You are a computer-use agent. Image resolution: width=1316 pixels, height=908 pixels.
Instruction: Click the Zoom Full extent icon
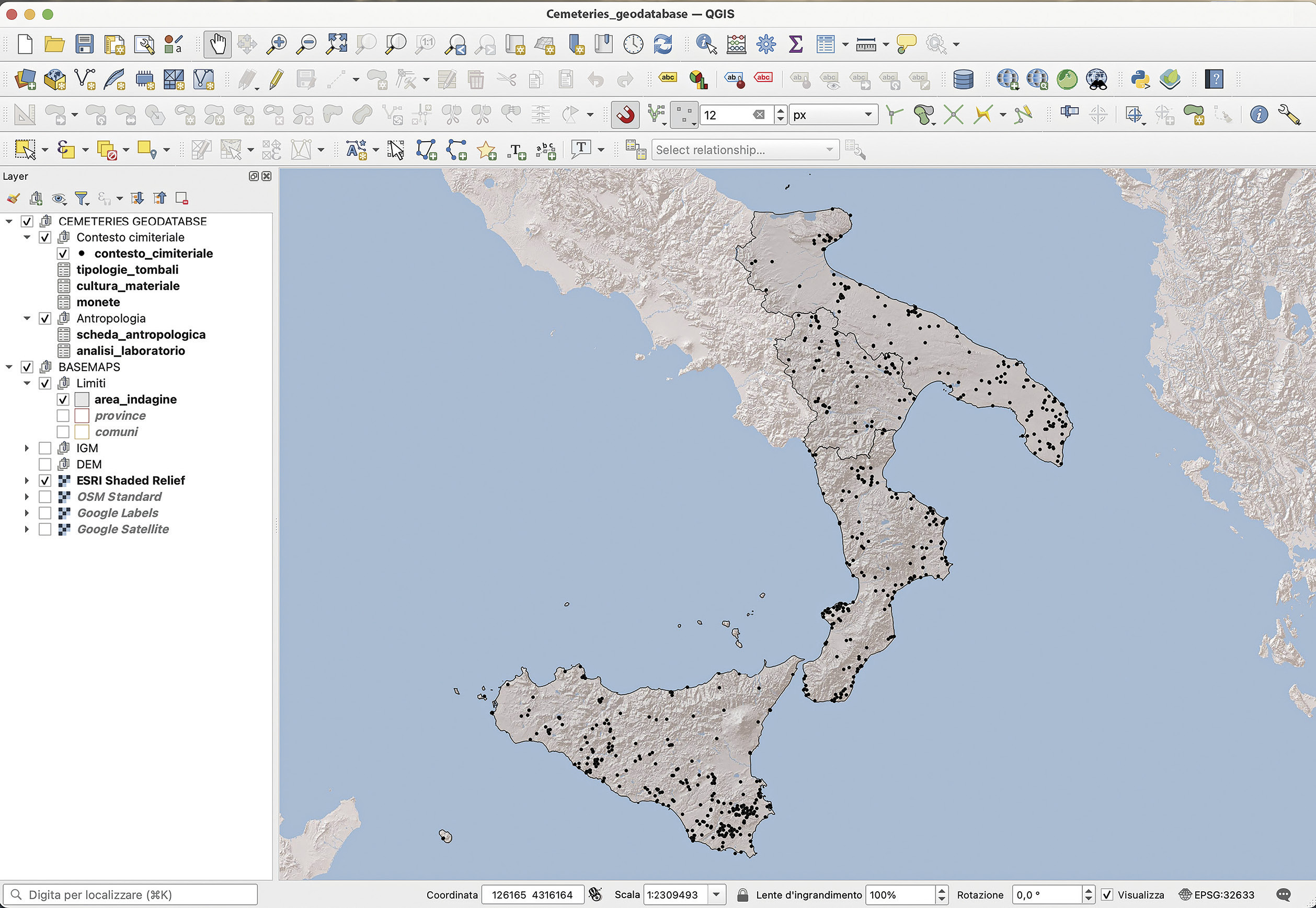[x=336, y=44]
